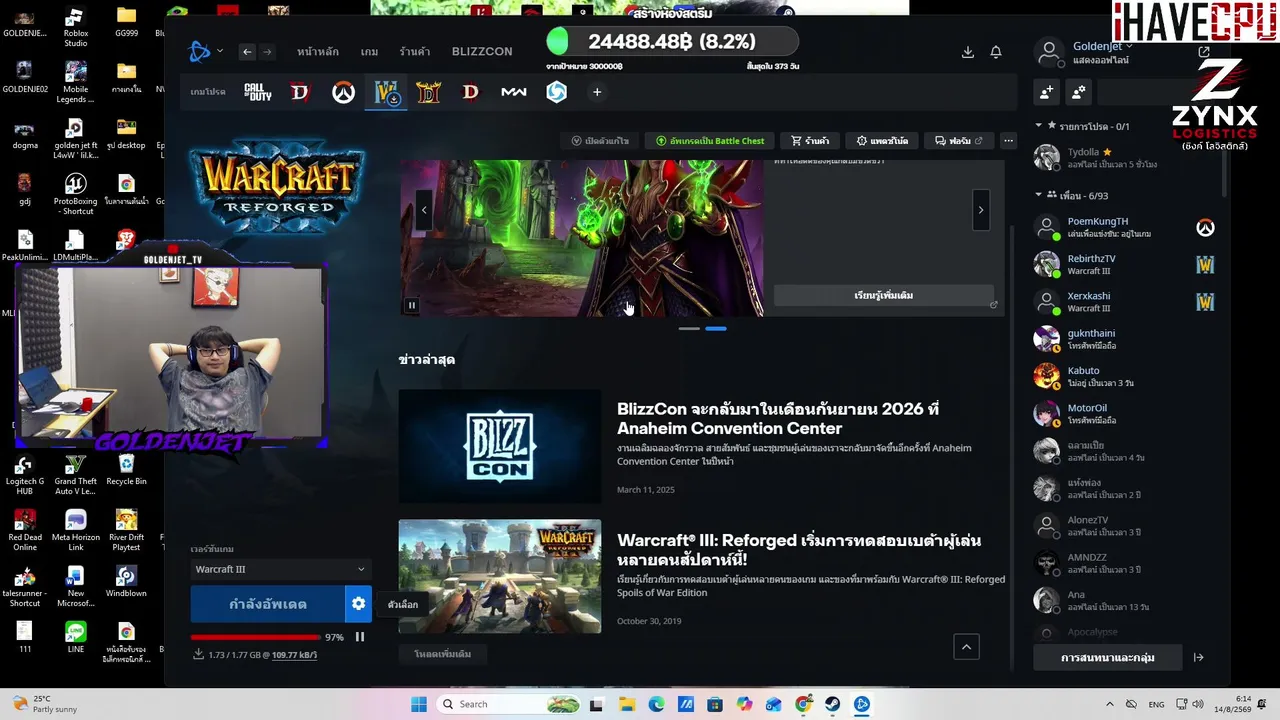Open the เกม games tab

point(369,52)
